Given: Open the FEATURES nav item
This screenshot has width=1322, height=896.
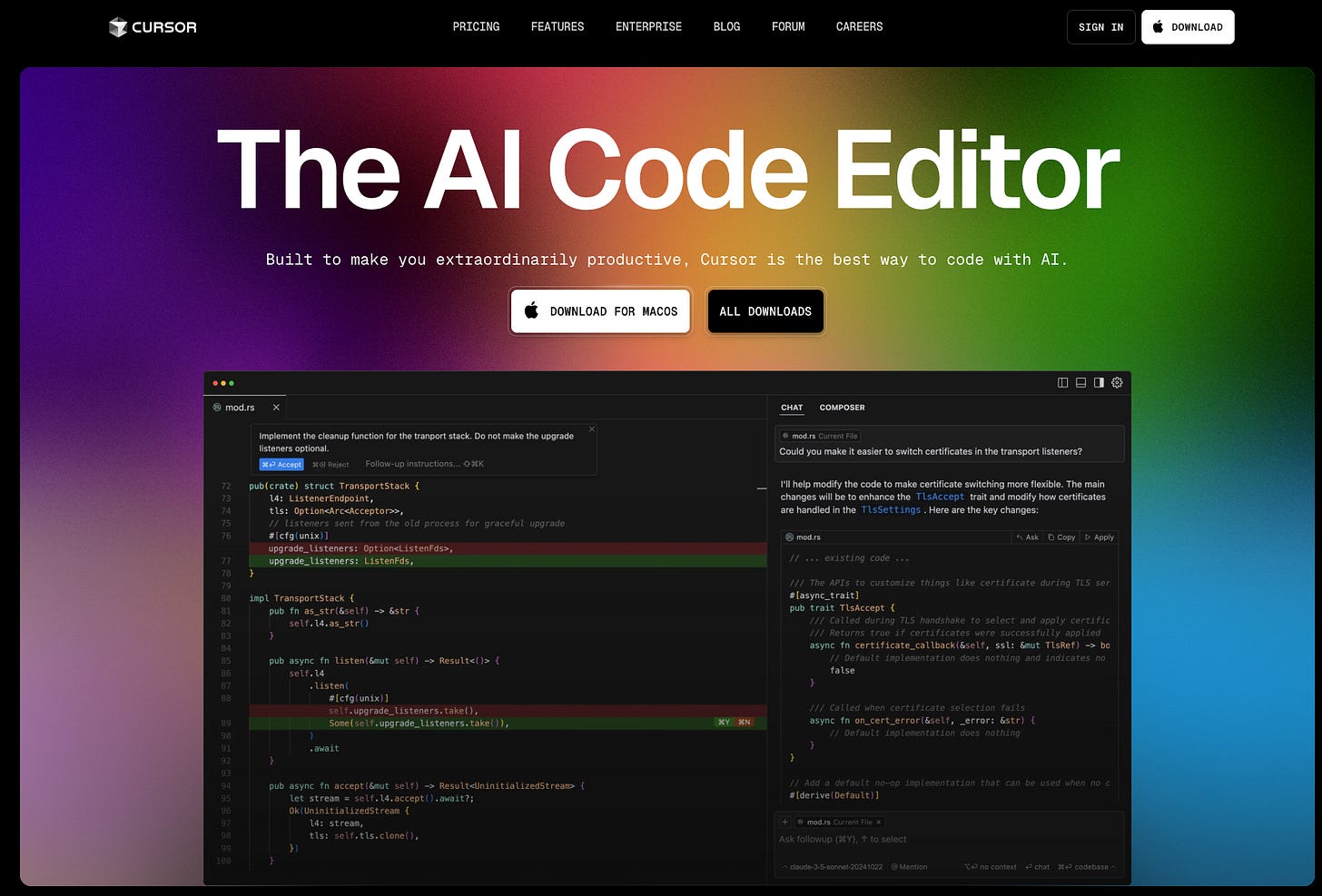Looking at the screenshot, I should (x=557, y=27).
